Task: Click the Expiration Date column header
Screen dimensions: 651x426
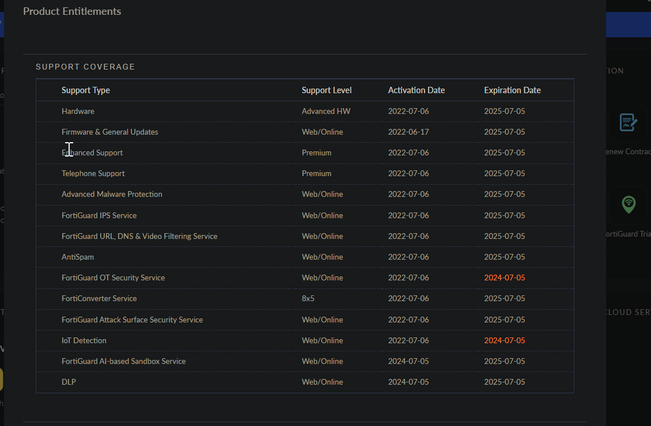Action: [x=512, y=90]
